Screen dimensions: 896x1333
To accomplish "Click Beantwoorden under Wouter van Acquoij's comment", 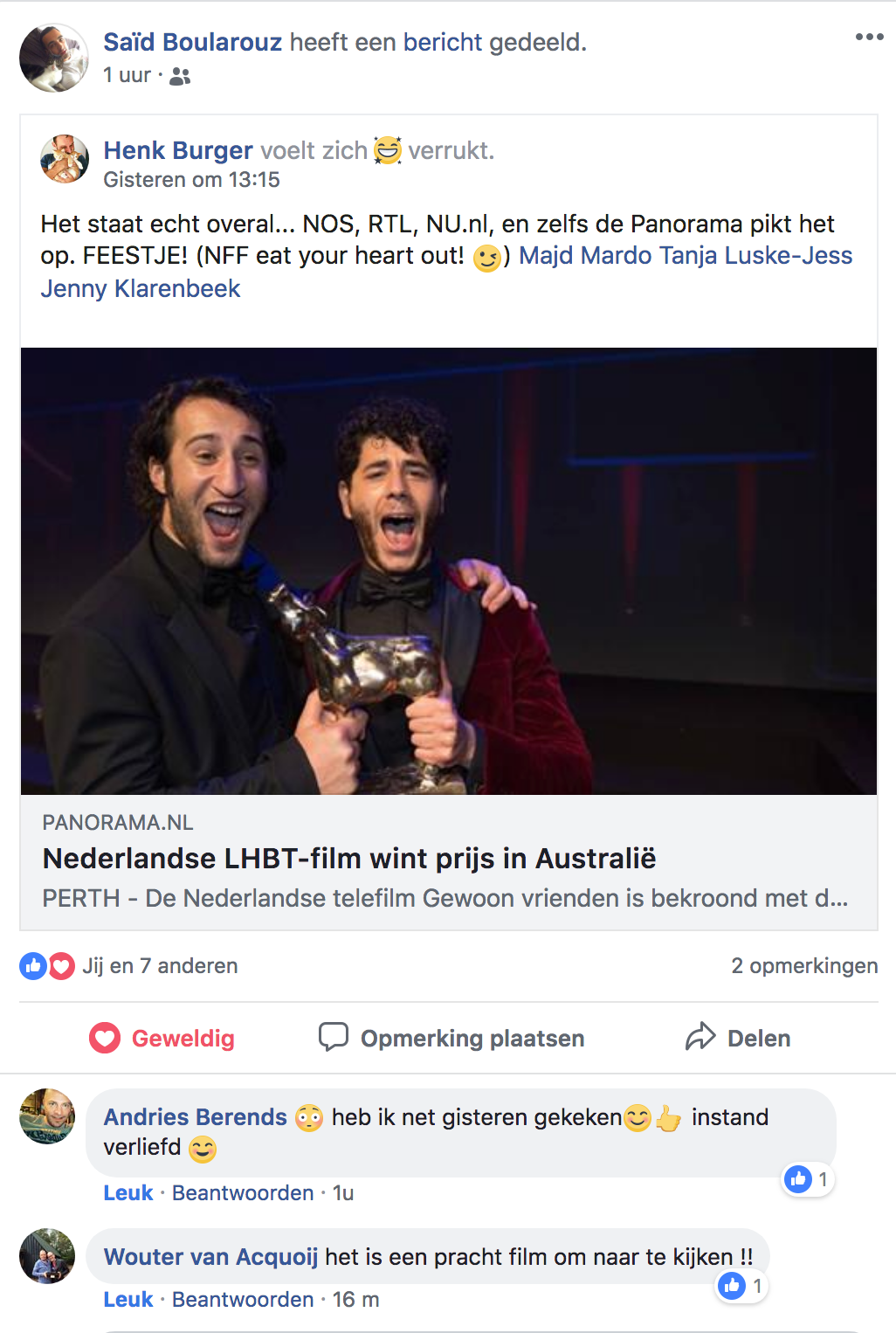I will [x=243, y=1300].
